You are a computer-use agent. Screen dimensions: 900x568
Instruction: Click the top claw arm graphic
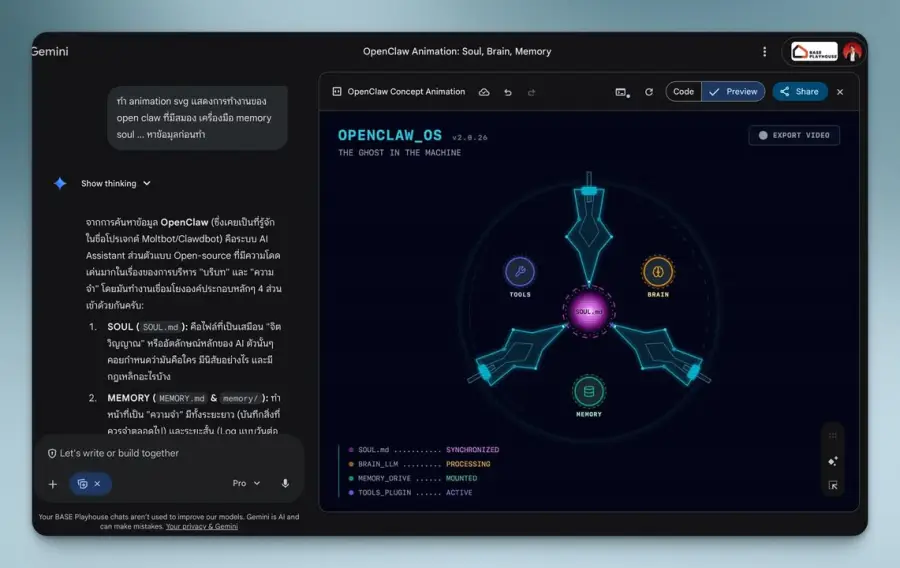pos(589,229)
